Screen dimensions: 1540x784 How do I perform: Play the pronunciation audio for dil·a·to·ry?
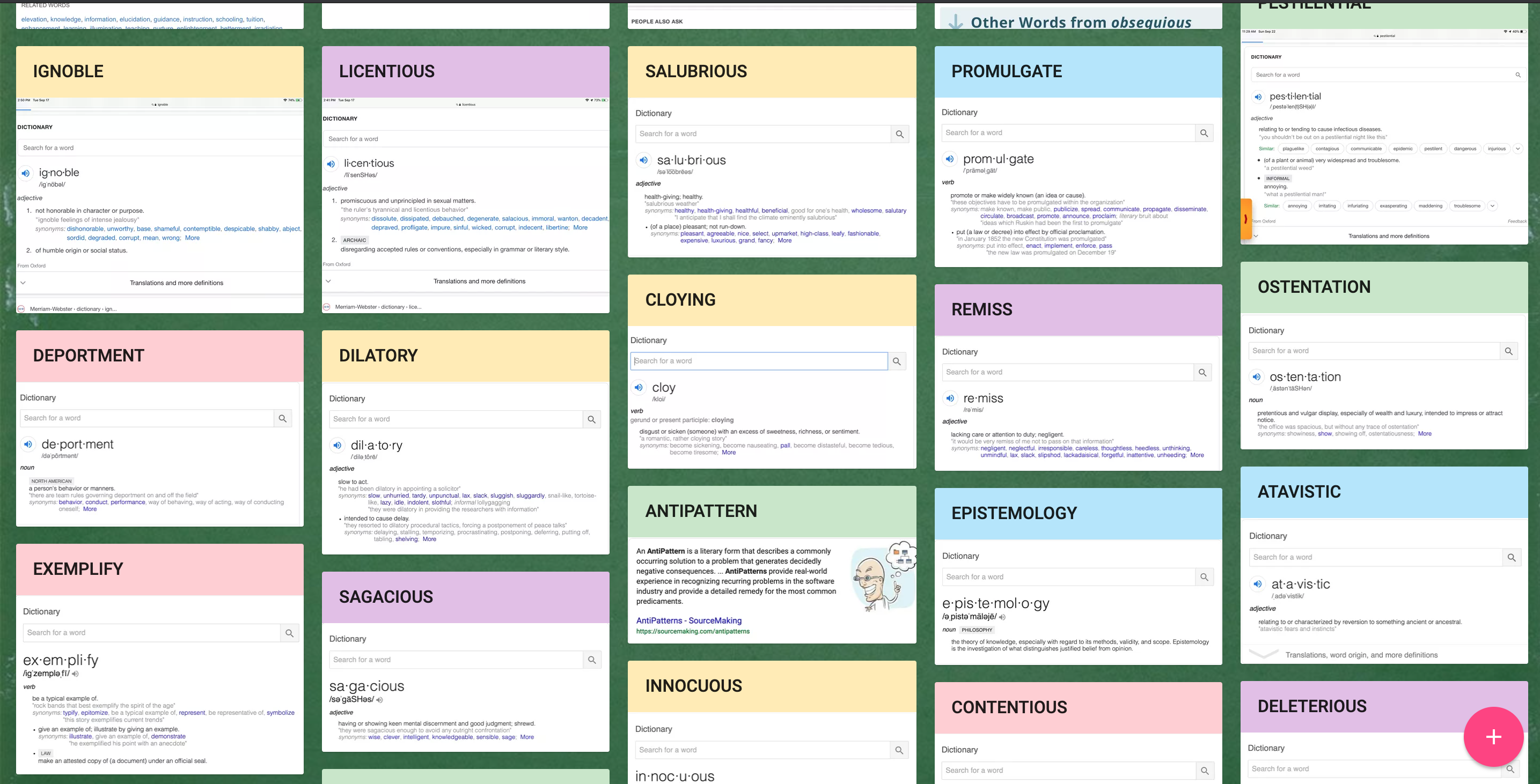337,445
